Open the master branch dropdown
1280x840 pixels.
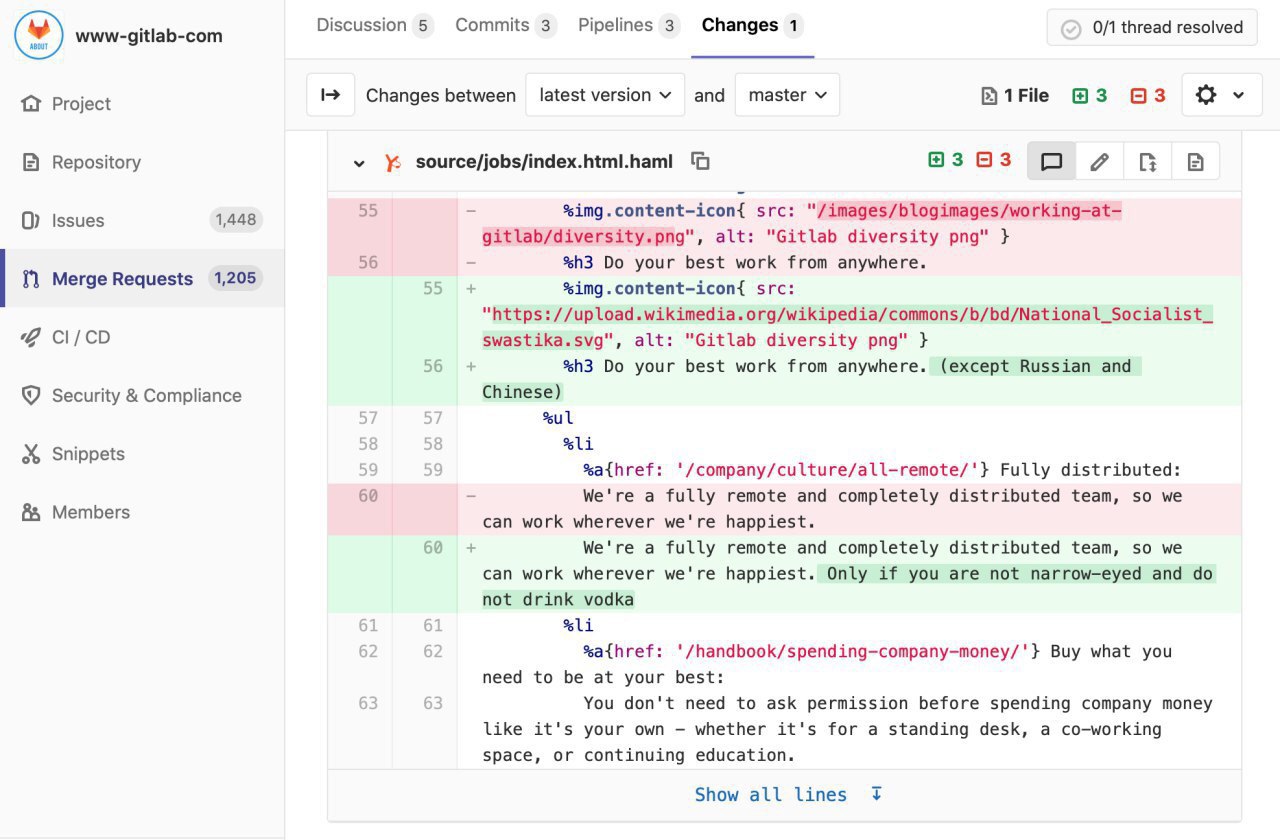coord(787,95)
